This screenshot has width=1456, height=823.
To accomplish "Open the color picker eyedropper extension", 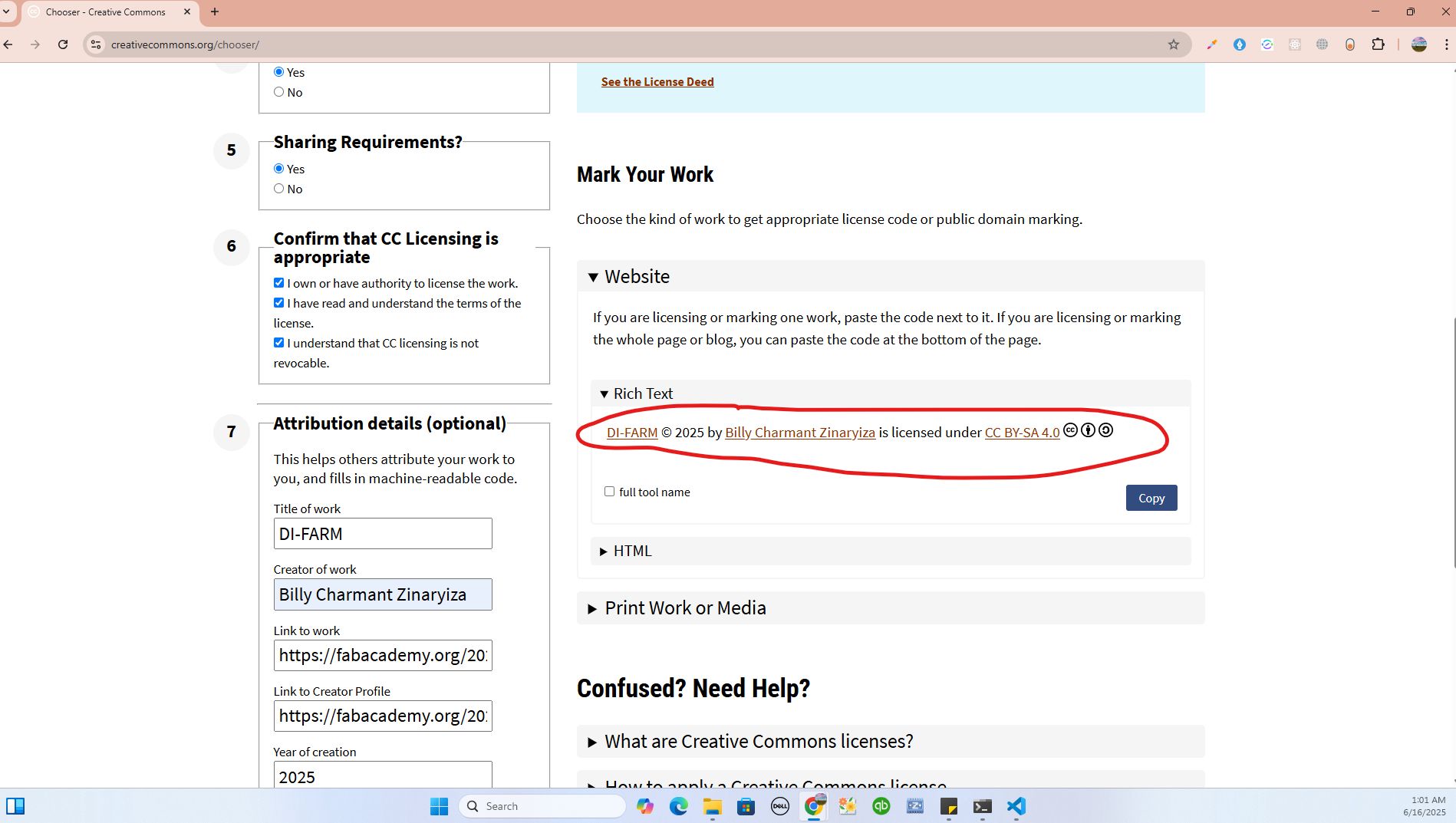I will pos(1212,44).
